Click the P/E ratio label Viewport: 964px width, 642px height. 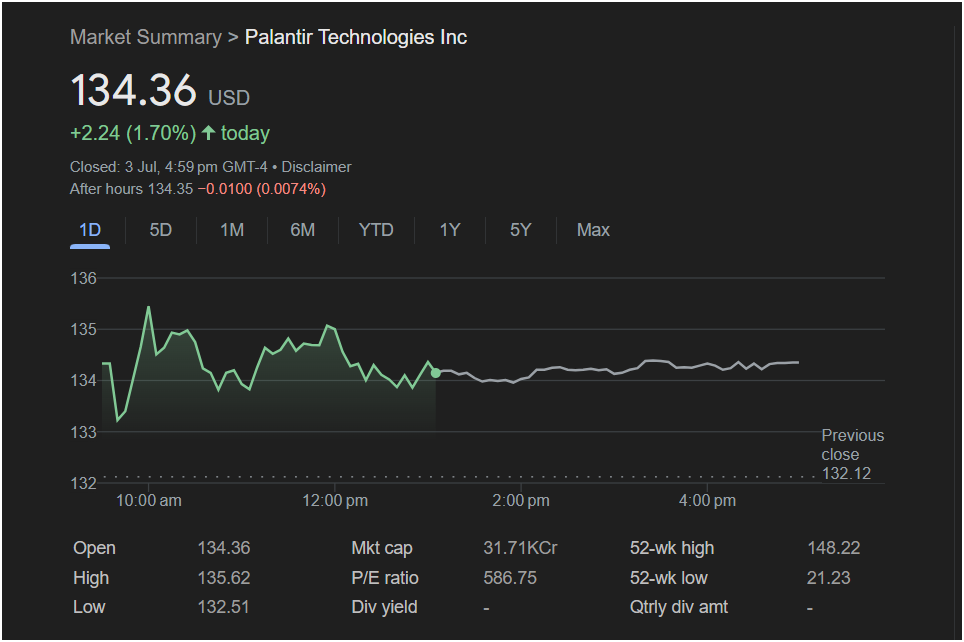click(385, 578)
